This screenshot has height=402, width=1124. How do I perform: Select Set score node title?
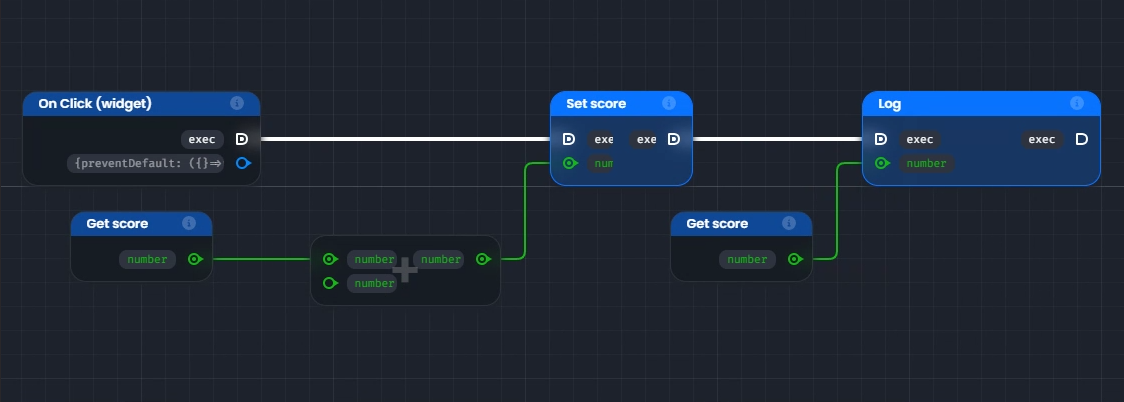pos(596,103)
